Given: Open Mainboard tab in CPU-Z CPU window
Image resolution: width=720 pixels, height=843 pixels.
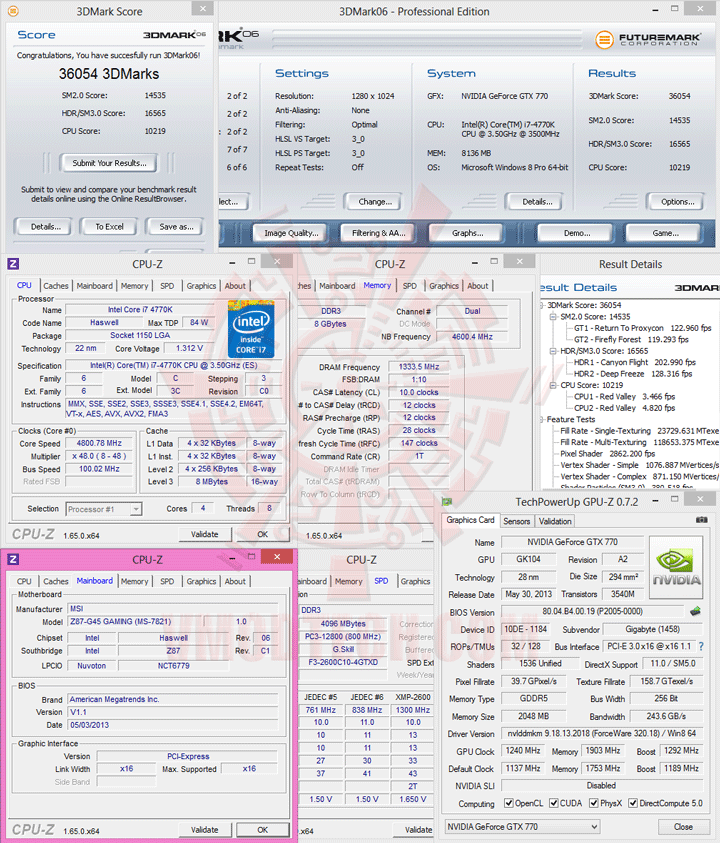Looking at the screenshot, I should 94,286.
